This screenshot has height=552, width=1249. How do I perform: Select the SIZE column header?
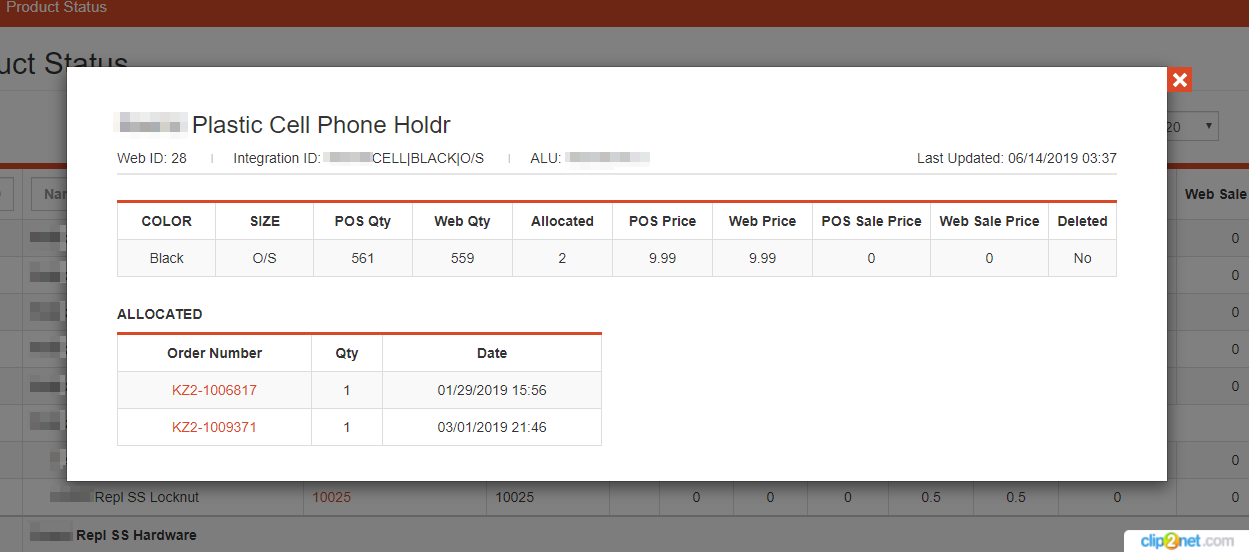(x=265, y=221)
